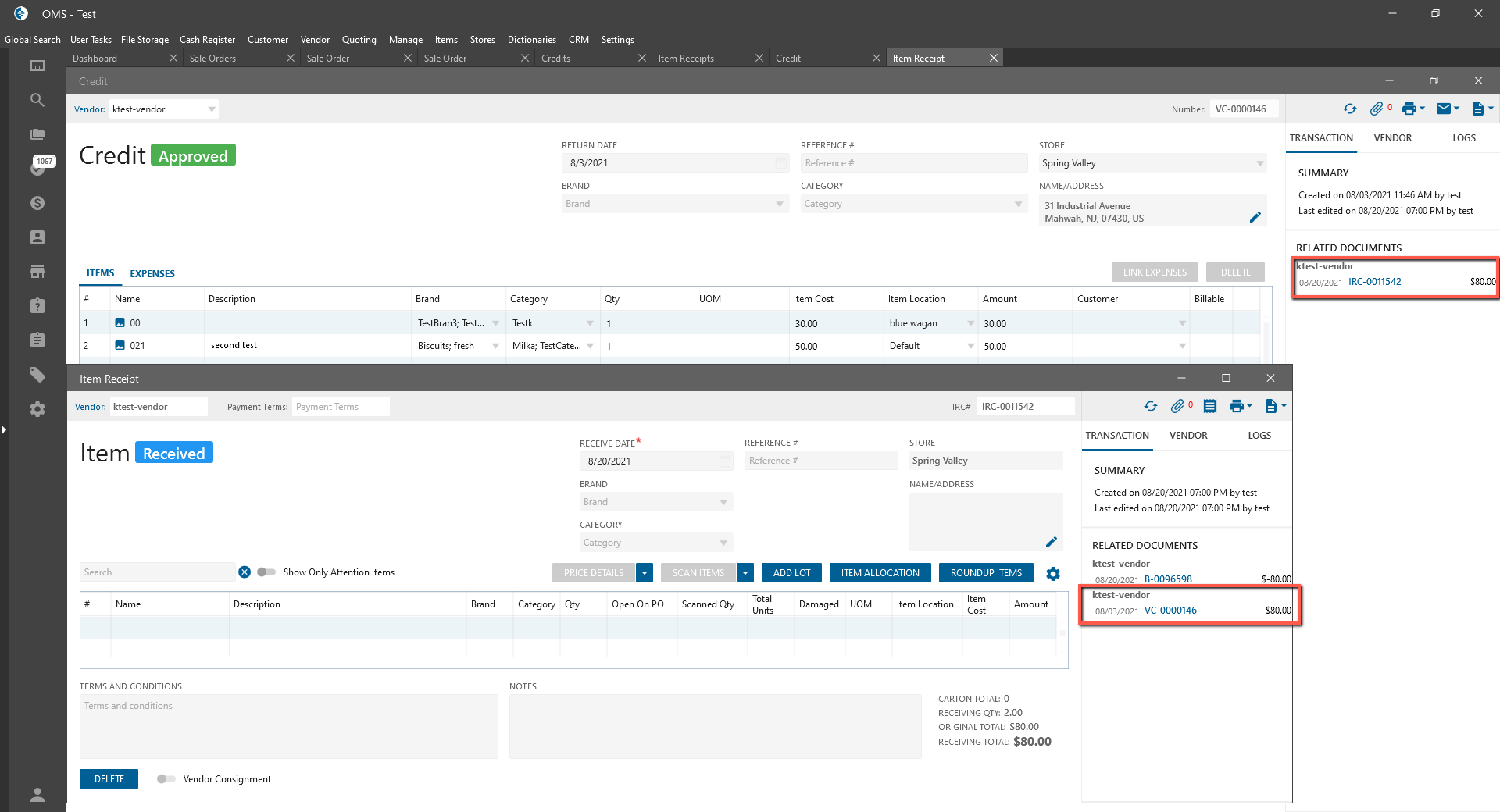The width and height of the screenshot is (1500, 812).
Task: Enable the Vendor Consignment toggle
Action: coord(166,779)
